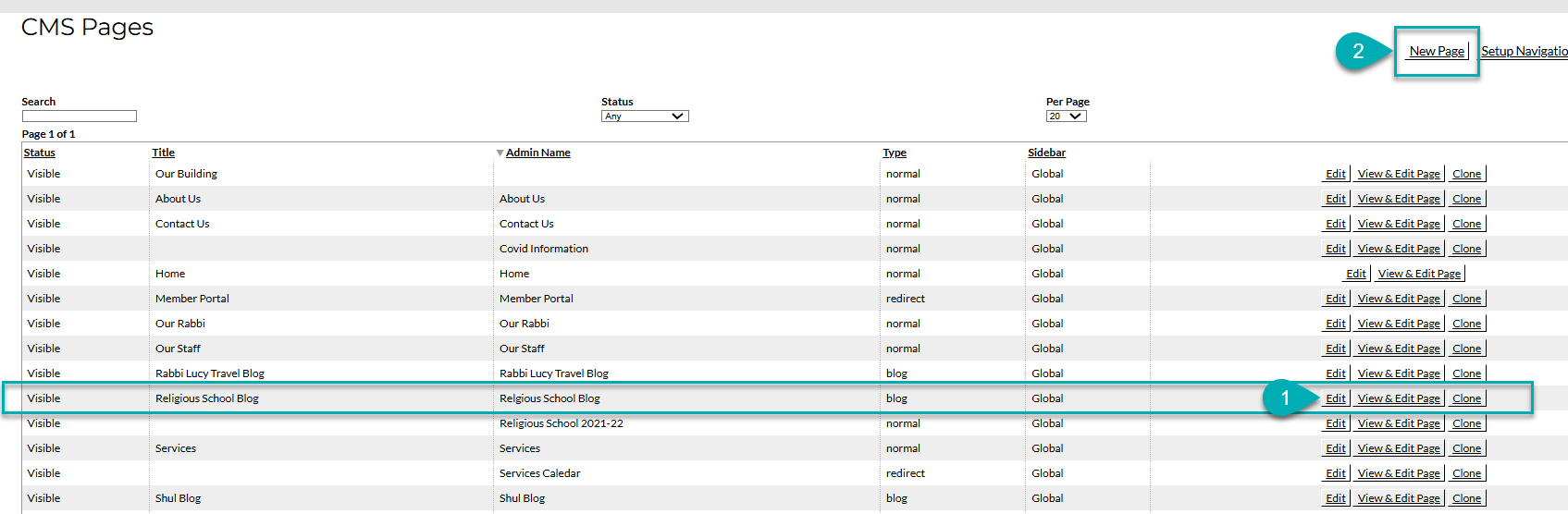The image size is (1568, 514).
Task: Clone the Contact Us page
Action: pyautogui.click(x=1466, y=224)
